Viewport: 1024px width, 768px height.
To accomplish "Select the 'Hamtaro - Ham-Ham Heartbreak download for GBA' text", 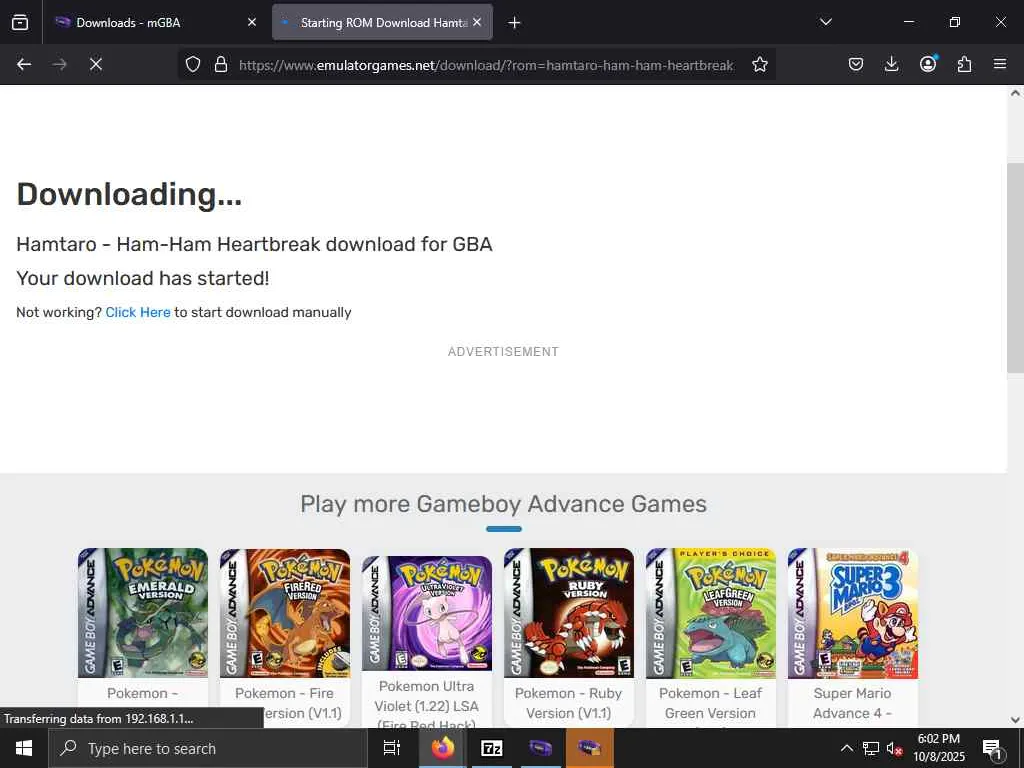I will pos(254,244).
